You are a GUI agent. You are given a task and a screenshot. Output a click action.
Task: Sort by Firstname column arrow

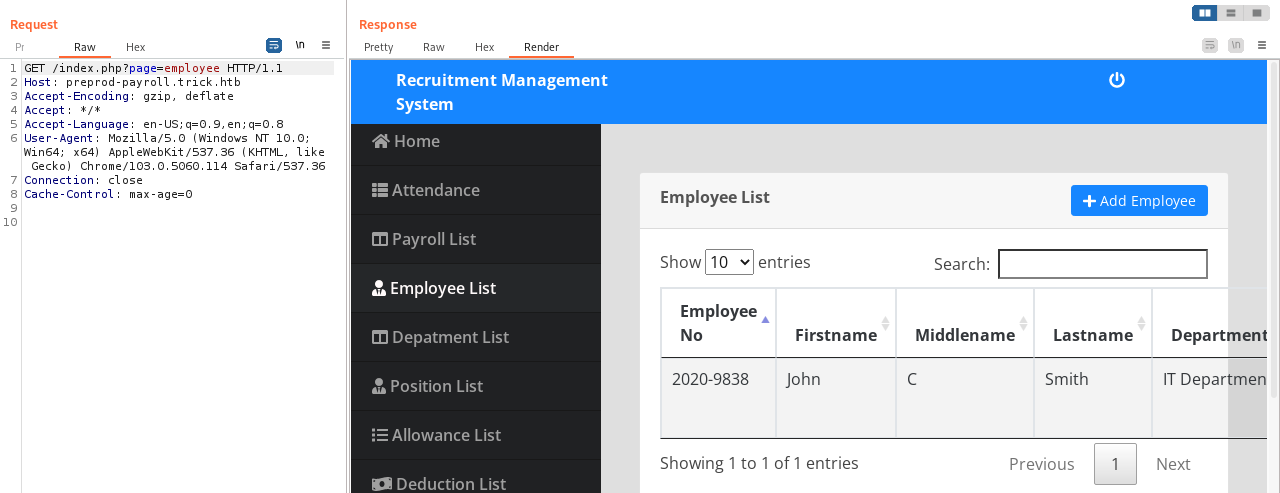885,323
